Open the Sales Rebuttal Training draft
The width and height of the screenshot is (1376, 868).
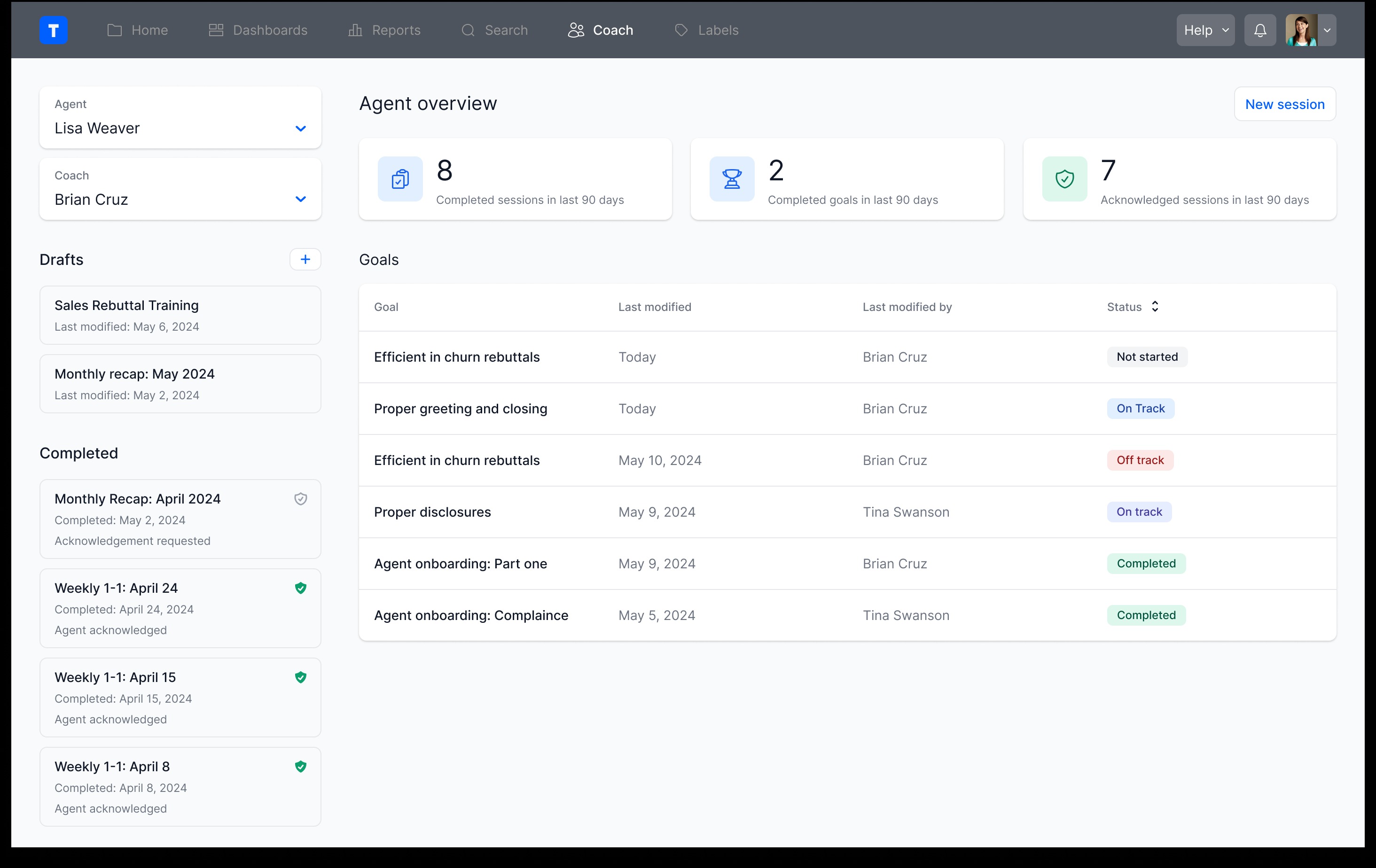click(x=180, y=315)
